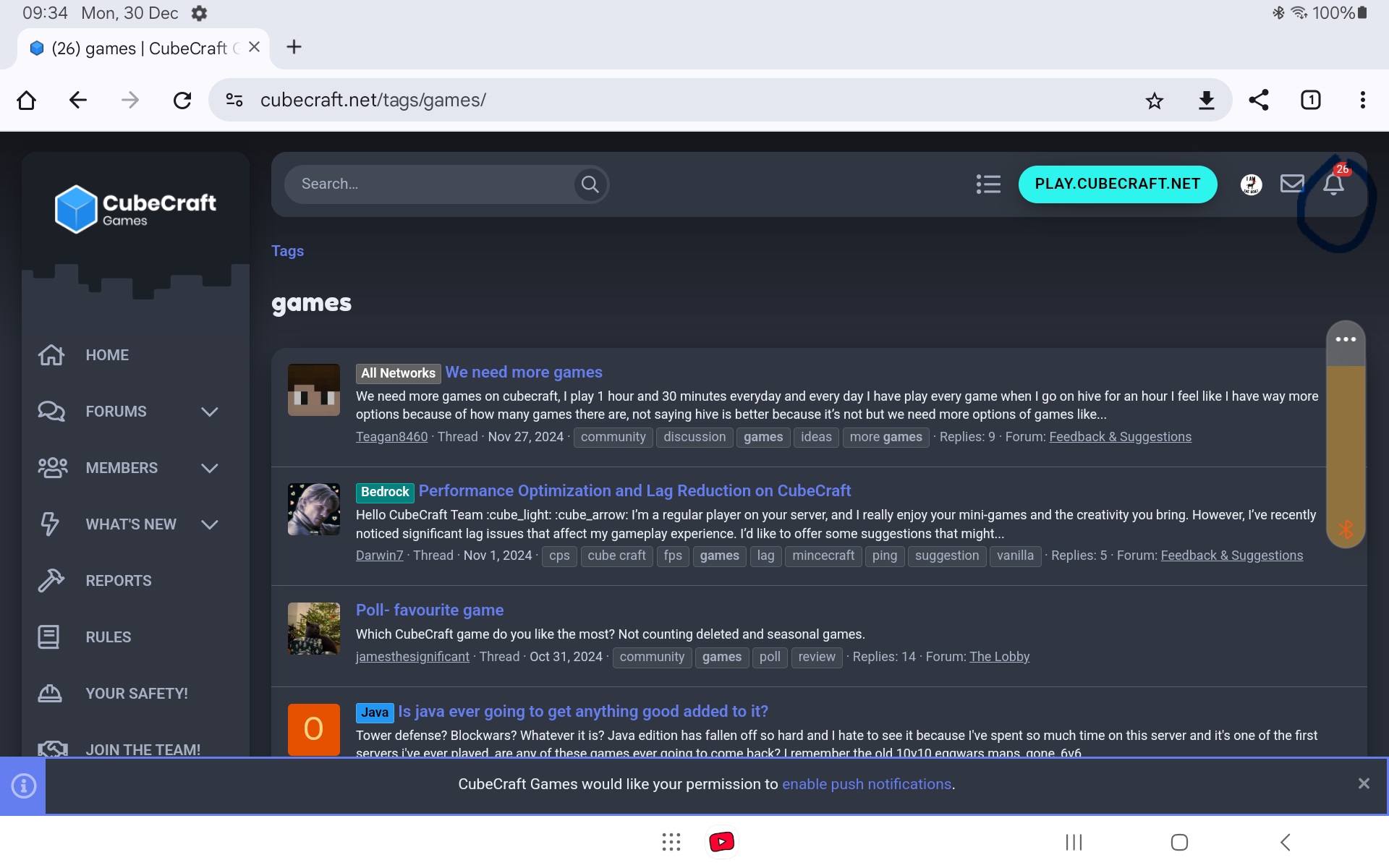
Task: Click the cubecraft.net address bar URL
Action: [x=373, y=100]
